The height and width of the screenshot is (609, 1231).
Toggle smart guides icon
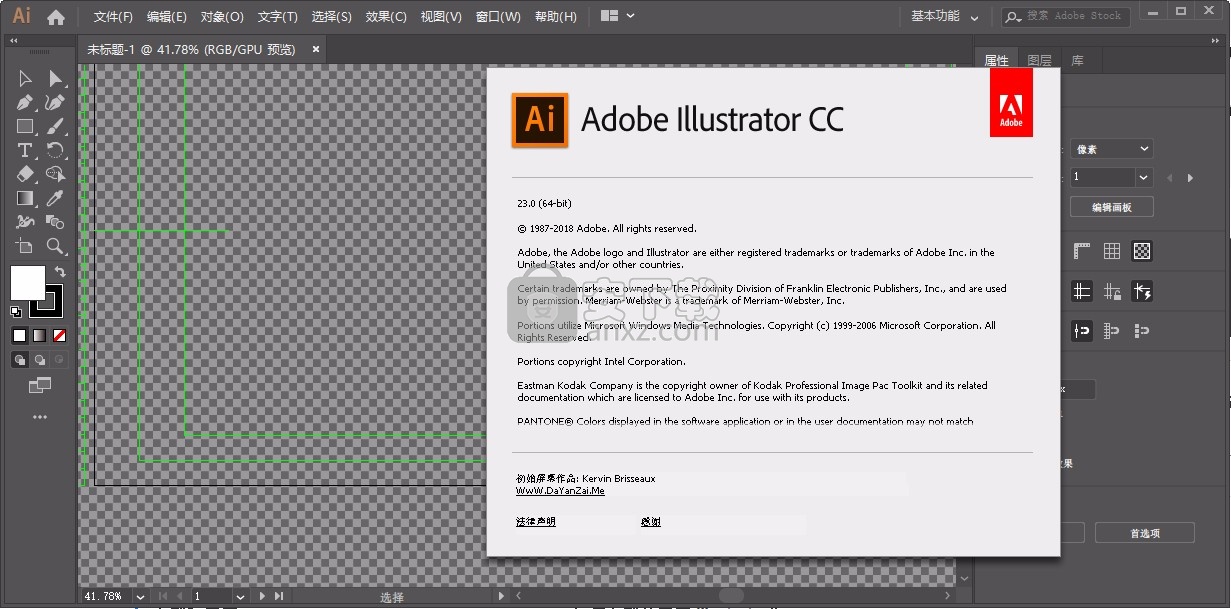click(1142, 291)
